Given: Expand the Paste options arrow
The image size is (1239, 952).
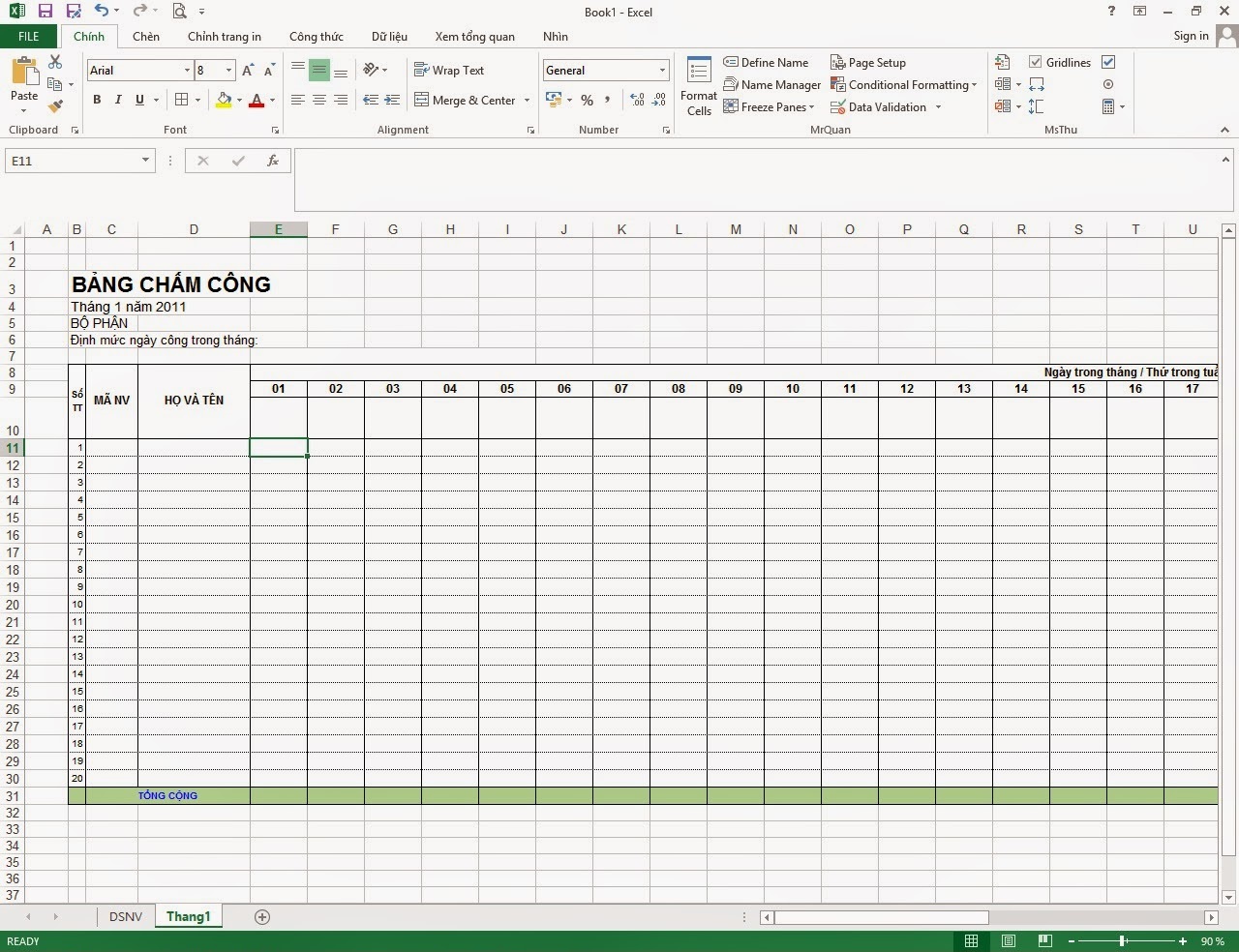Looking at the screenshot, I should click(24, 109).
